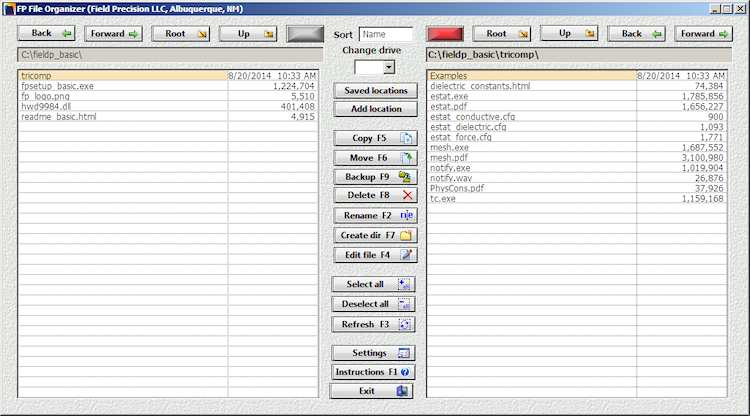Click the Add location button
750x416 pixels.
pos(373,108)
